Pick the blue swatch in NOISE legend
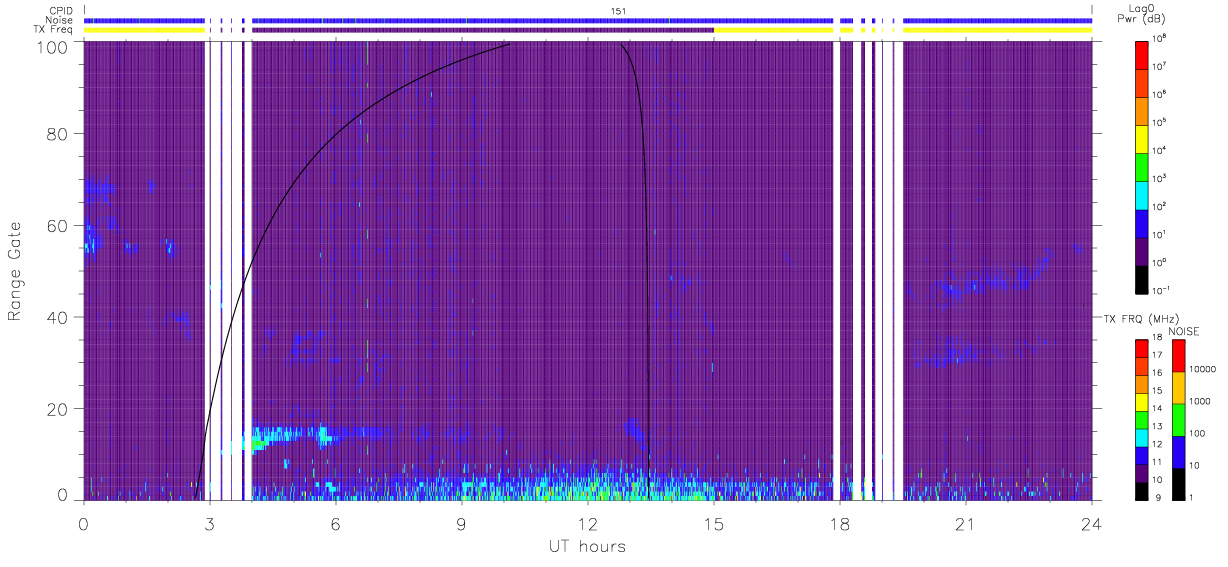 [x=1178, y=451]
